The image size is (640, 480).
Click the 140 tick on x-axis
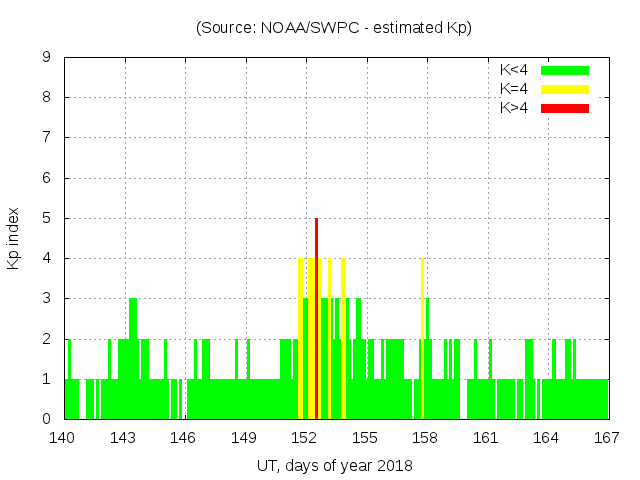coord(64,437)
